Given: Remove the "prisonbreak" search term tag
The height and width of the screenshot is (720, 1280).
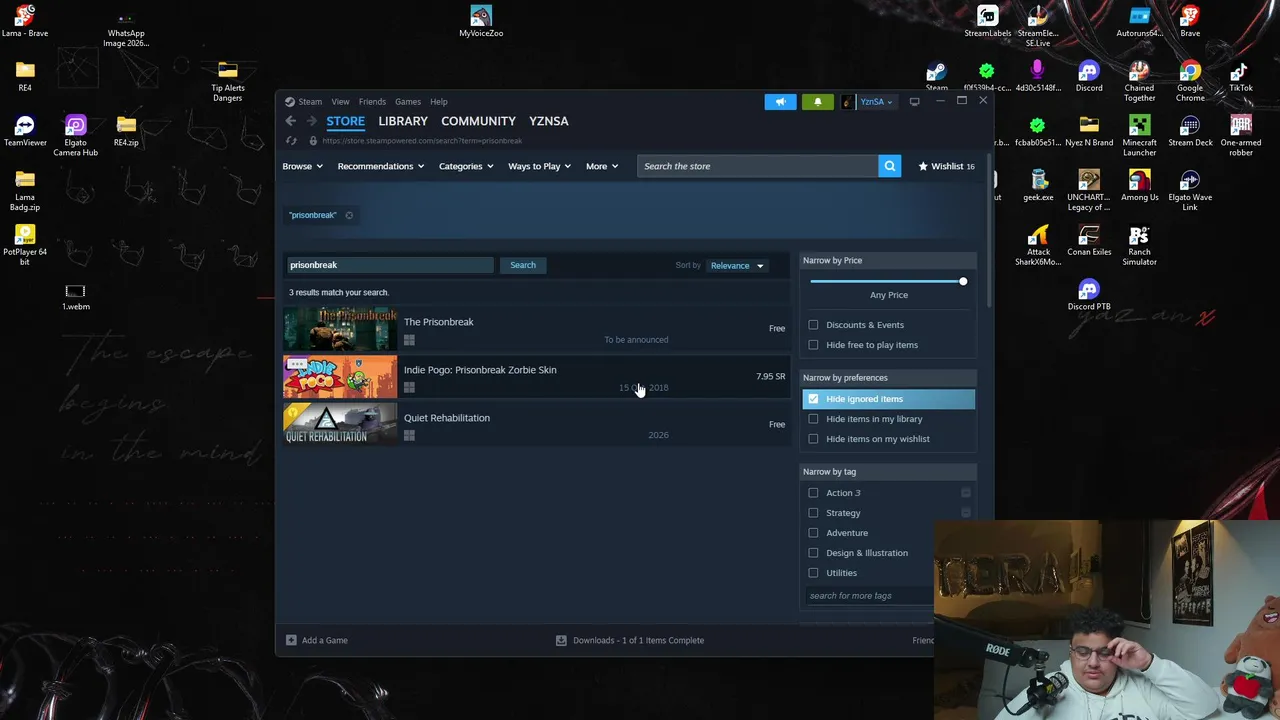Looking at the screenshot, I should [x=349, y=215].
